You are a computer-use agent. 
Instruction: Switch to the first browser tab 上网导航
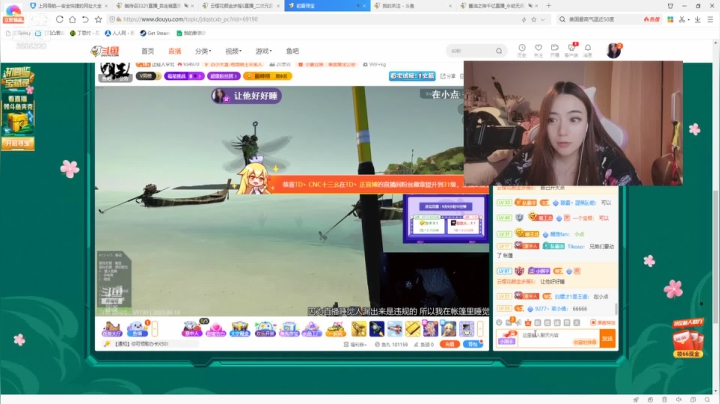69,6
